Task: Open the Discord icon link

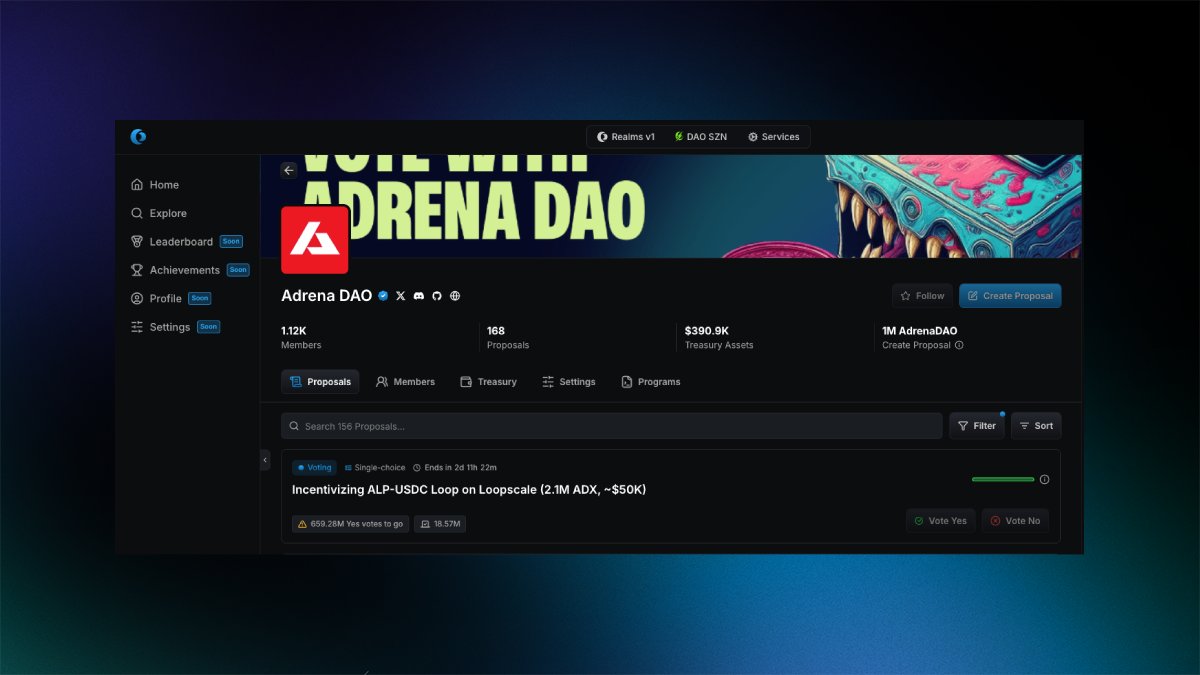Action: point(419,296)
